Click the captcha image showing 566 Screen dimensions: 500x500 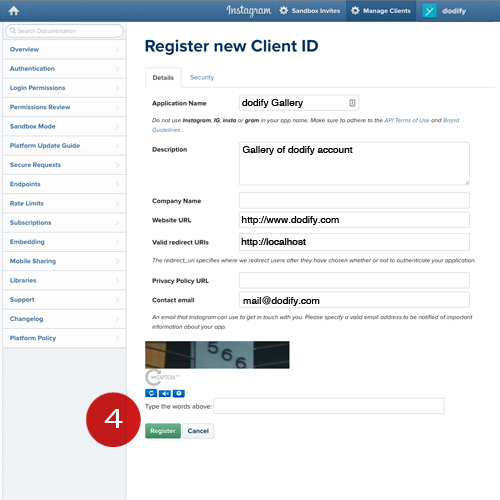pos(217,355)
